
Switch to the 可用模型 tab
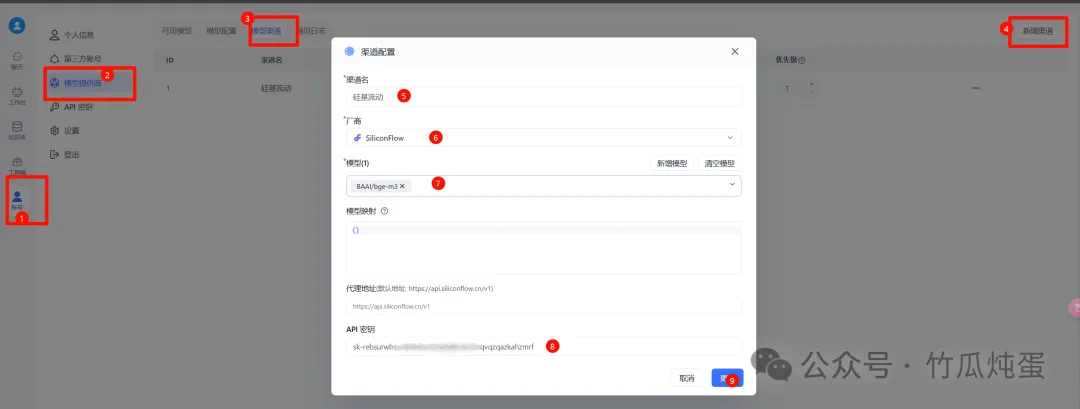point(177,31)
